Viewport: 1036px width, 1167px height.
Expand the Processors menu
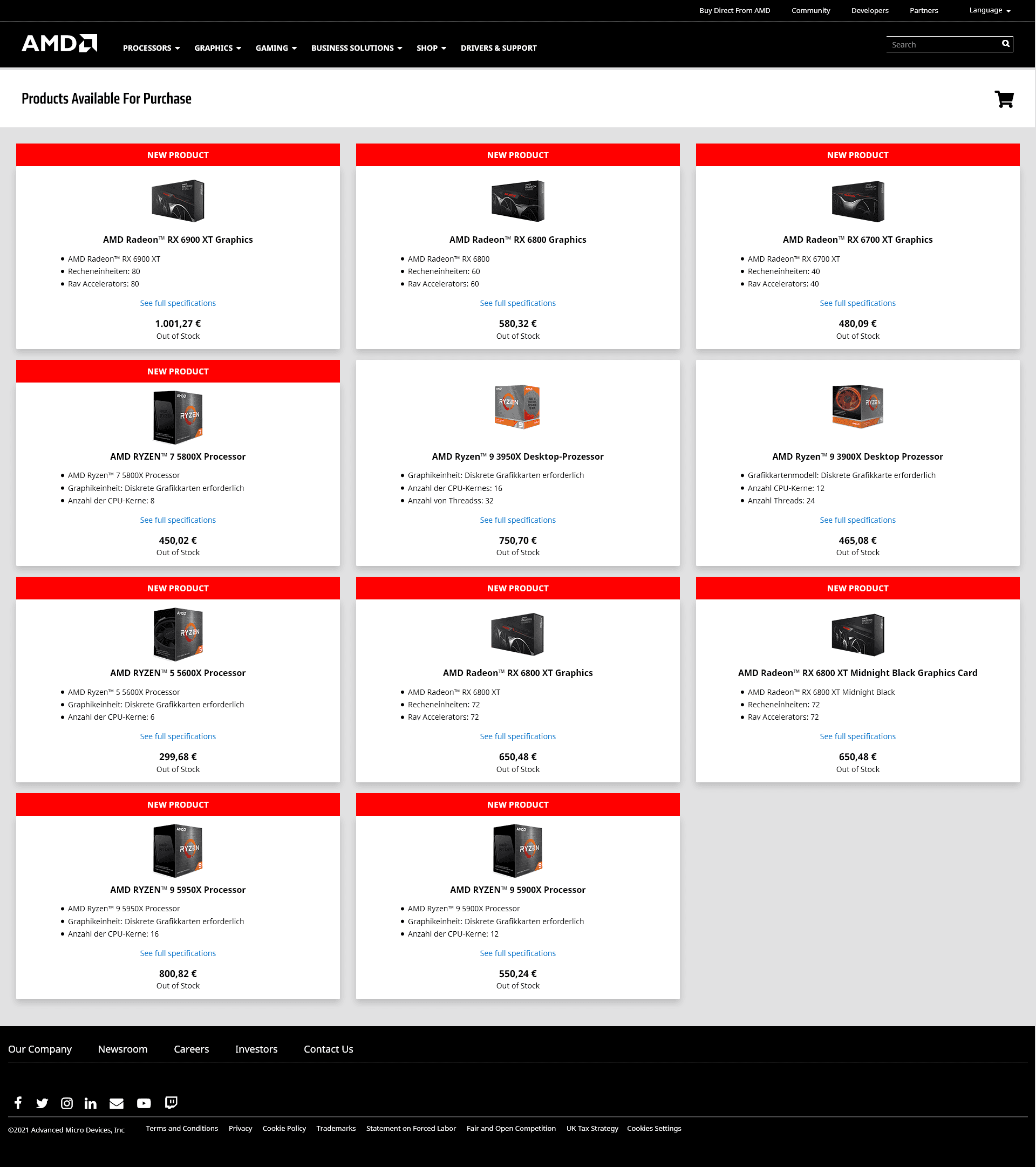[151, 48]
